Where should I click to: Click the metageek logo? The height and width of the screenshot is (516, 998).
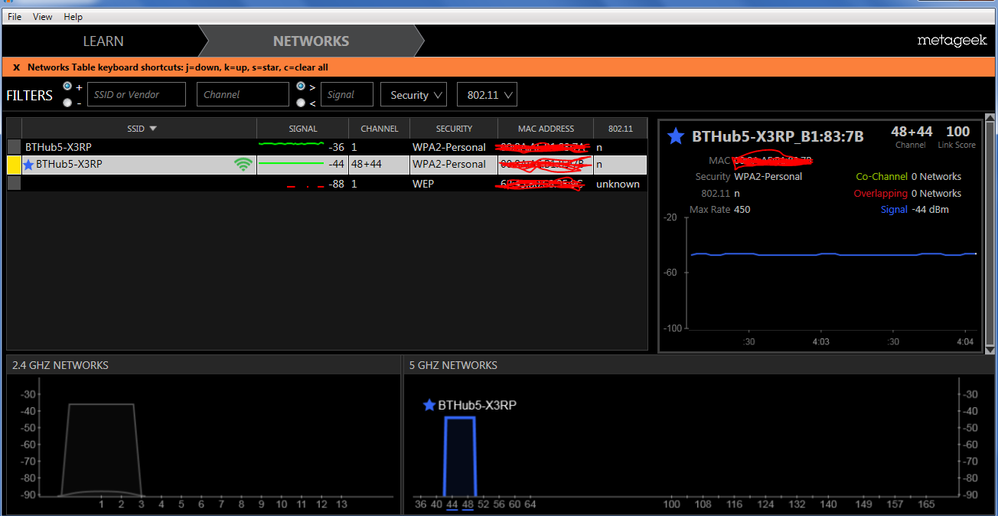pos(952,41)
